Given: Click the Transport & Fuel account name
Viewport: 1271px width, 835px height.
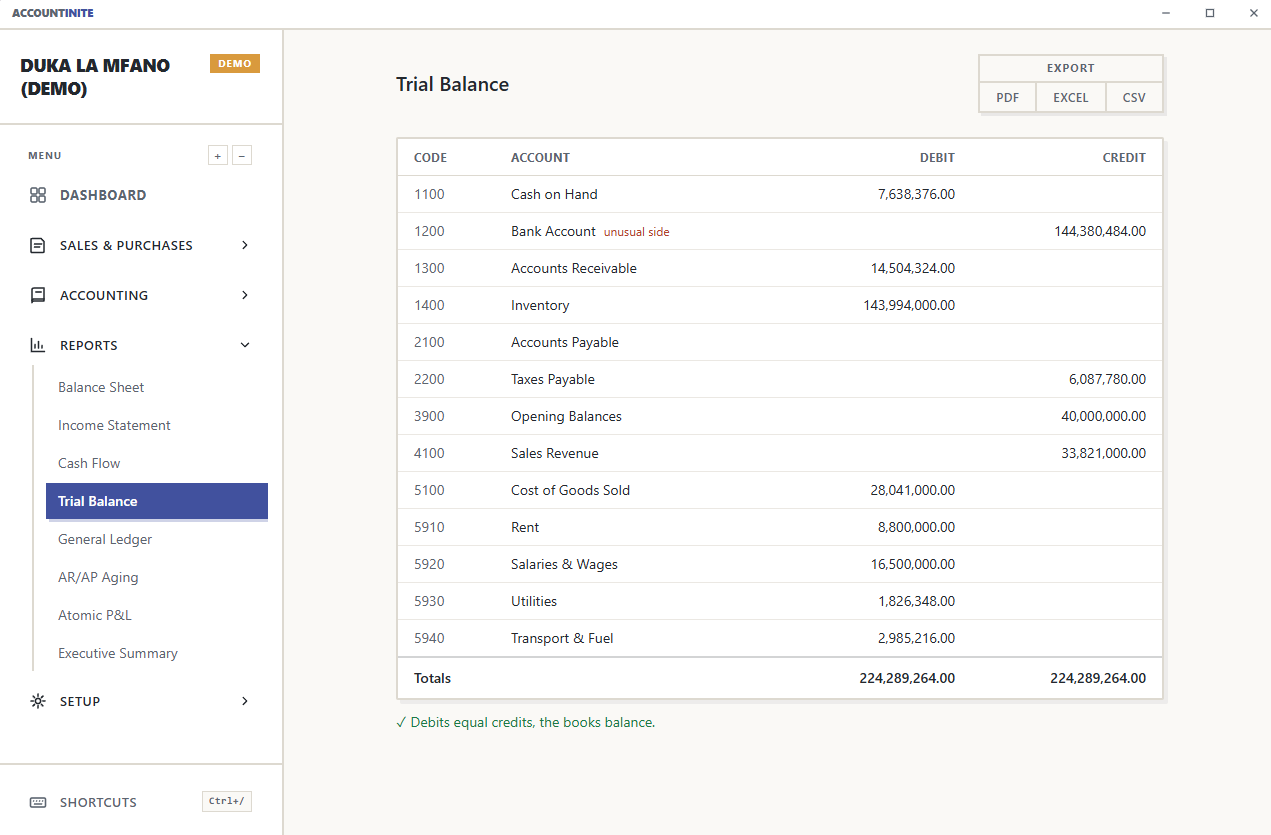Looking at the screenshot, I should 562,638.
